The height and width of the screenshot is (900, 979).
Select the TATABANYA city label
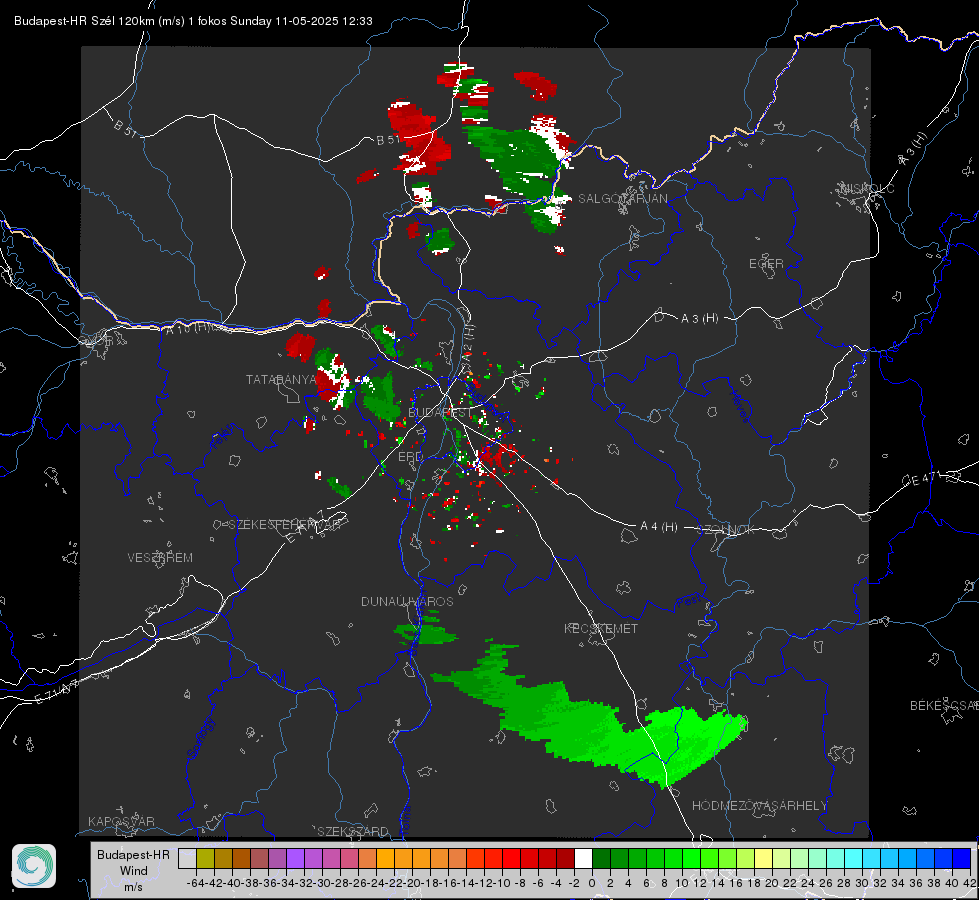(x=282, y=379)
